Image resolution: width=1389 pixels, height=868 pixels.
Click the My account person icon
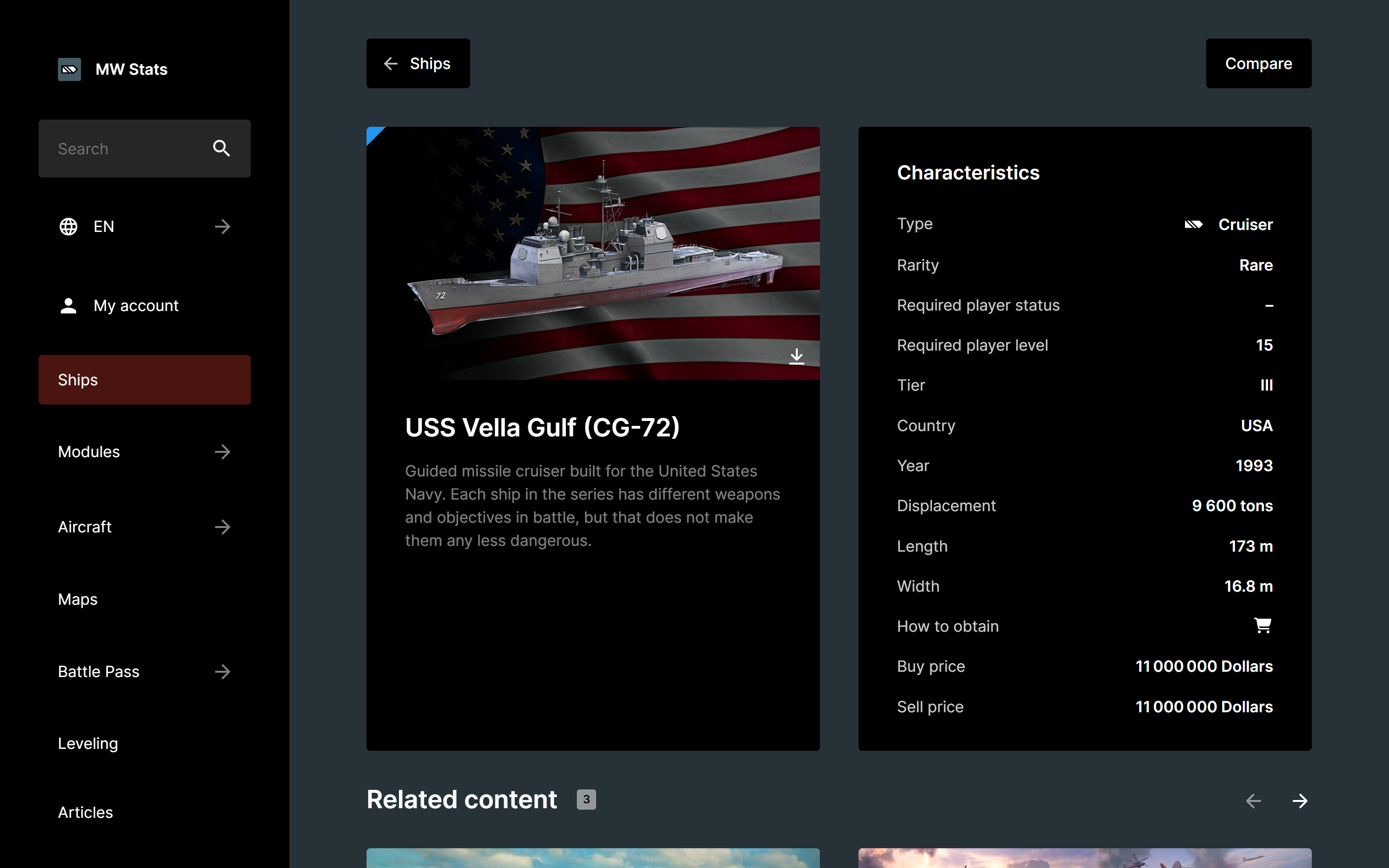(x=68, y=305)
